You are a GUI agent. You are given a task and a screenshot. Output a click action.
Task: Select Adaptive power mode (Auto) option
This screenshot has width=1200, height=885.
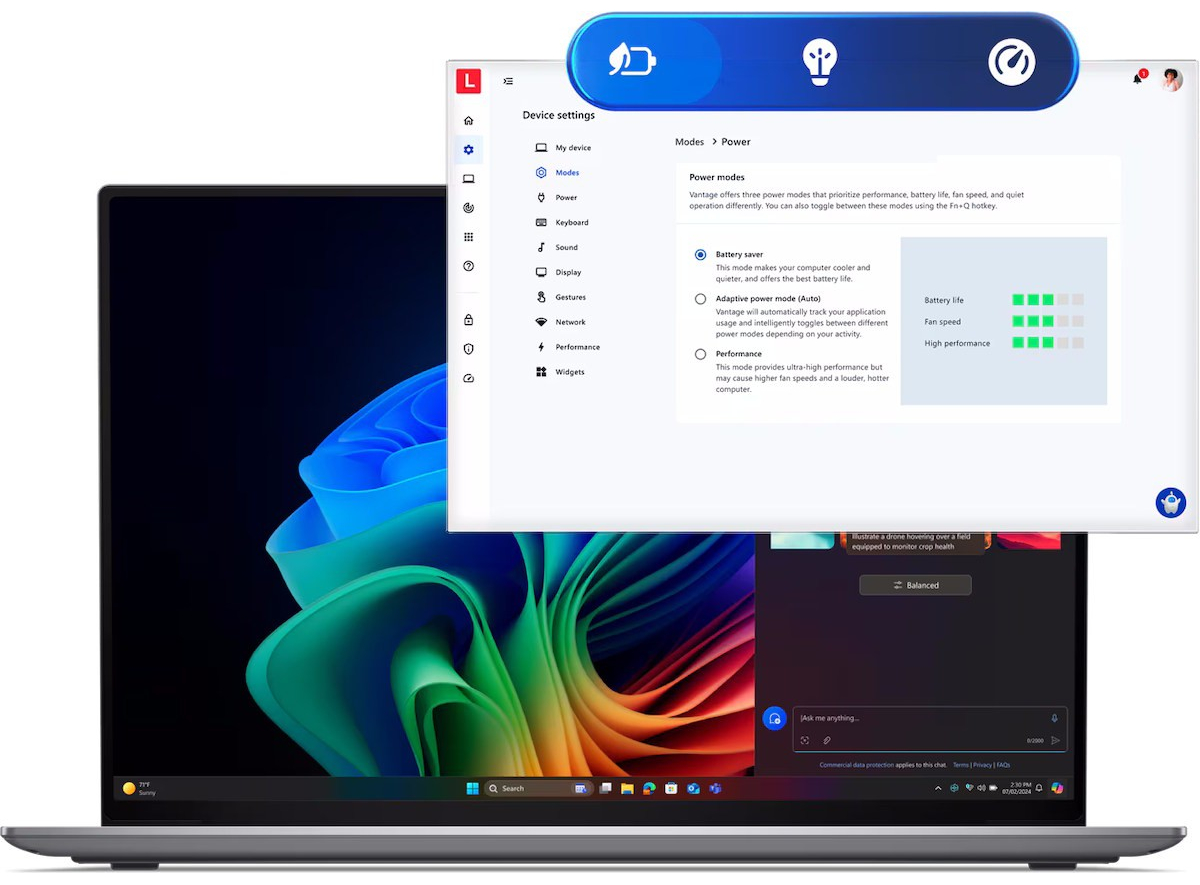(x=700, y=299)
